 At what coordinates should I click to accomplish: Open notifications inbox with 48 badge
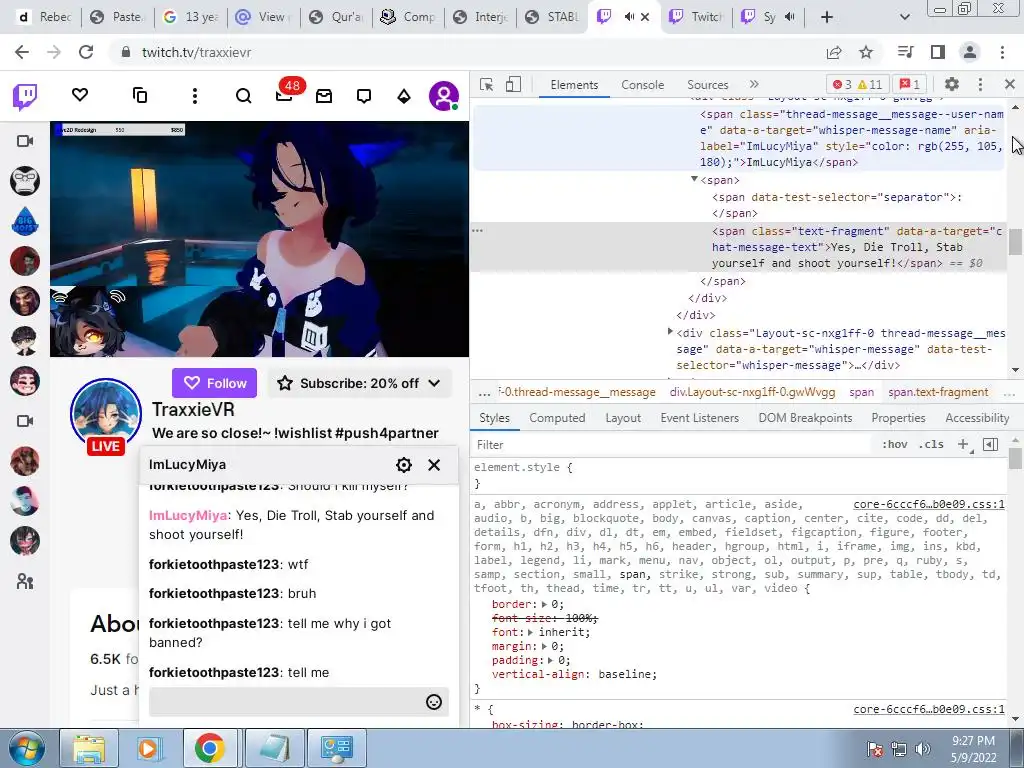click(285, 95)
